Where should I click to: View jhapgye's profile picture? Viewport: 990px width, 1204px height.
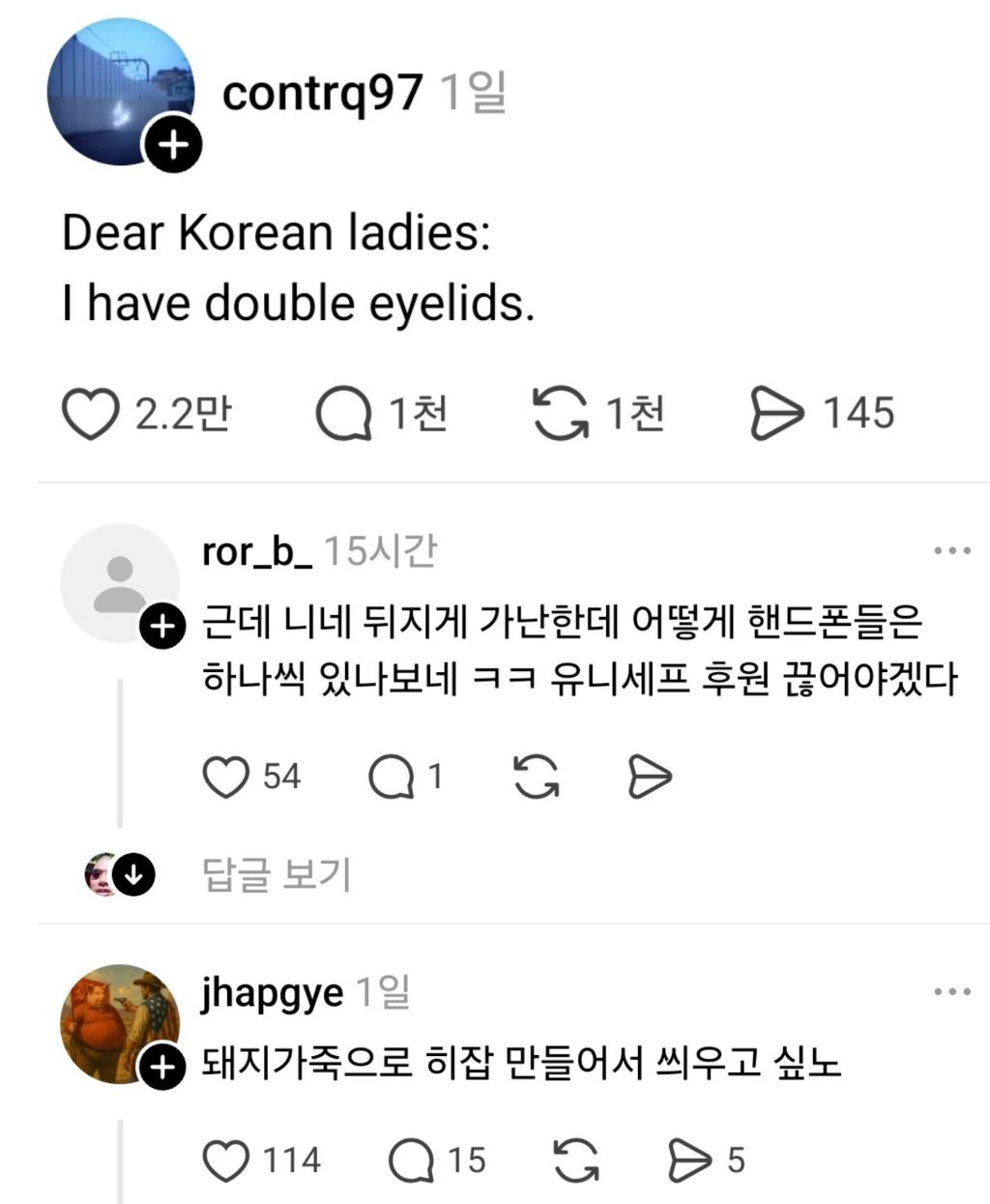[118, 1023]
